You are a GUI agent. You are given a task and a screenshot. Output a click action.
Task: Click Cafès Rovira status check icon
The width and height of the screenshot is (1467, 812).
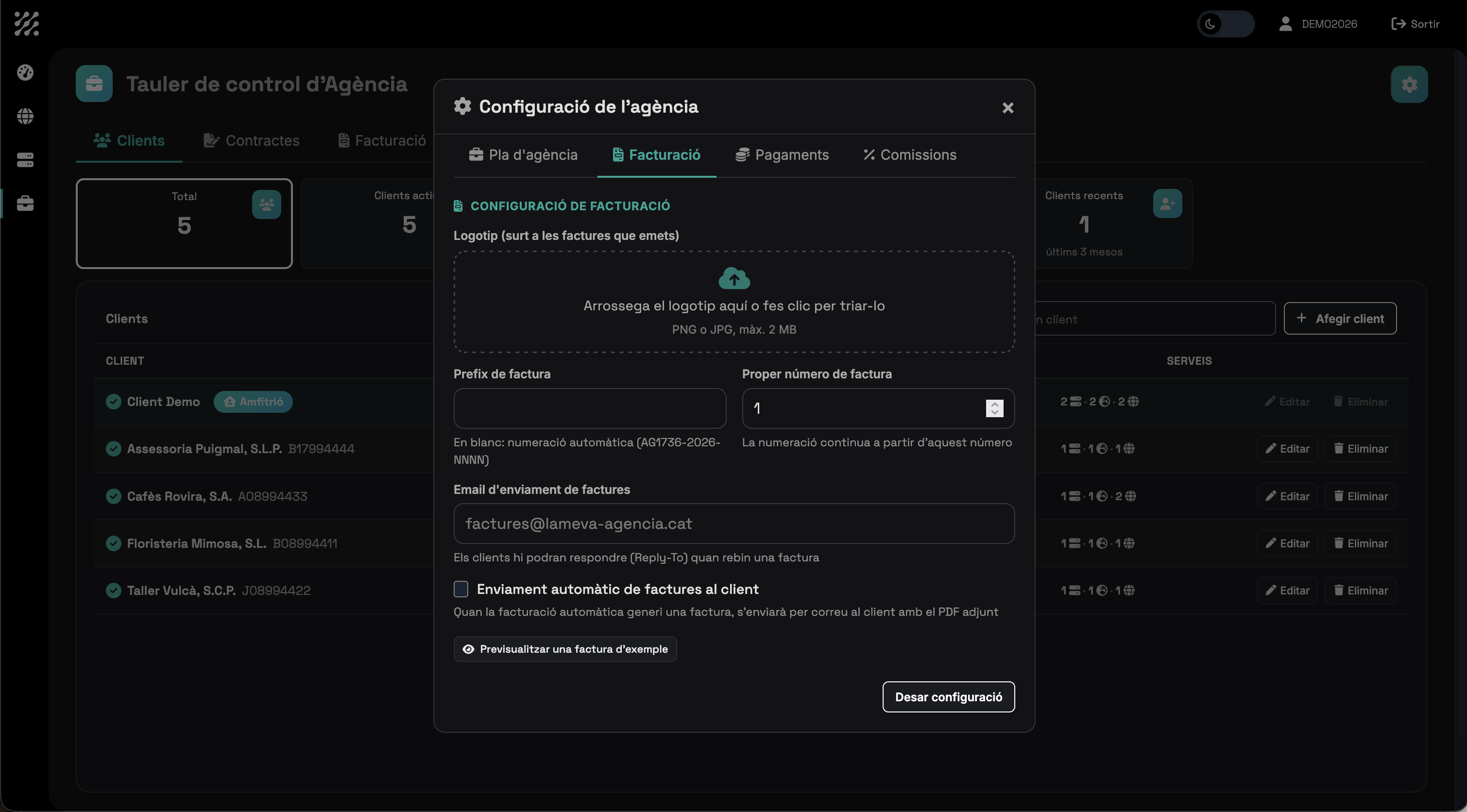point(113,496)
